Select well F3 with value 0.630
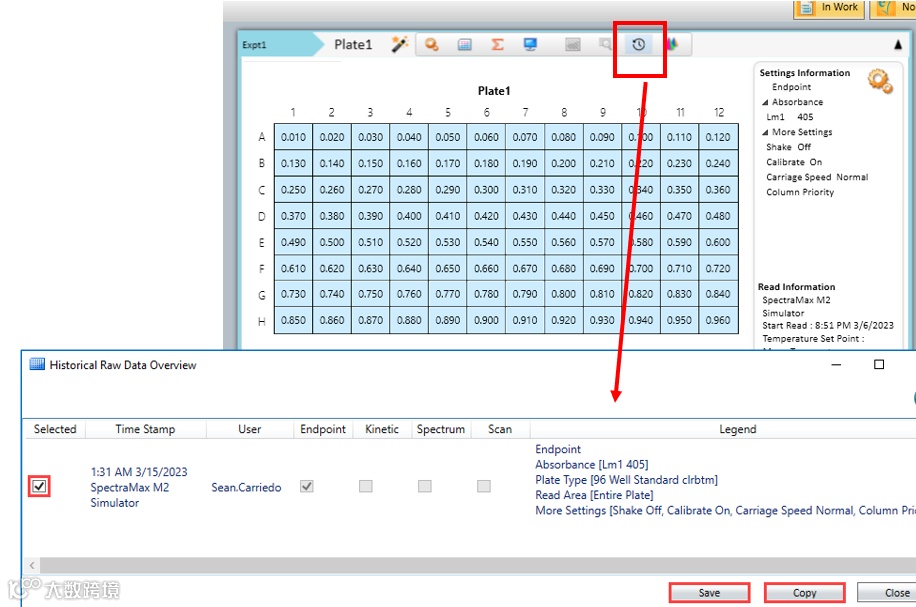The height and width of the screenshot is (607, 916). click(x=370, y=269)
